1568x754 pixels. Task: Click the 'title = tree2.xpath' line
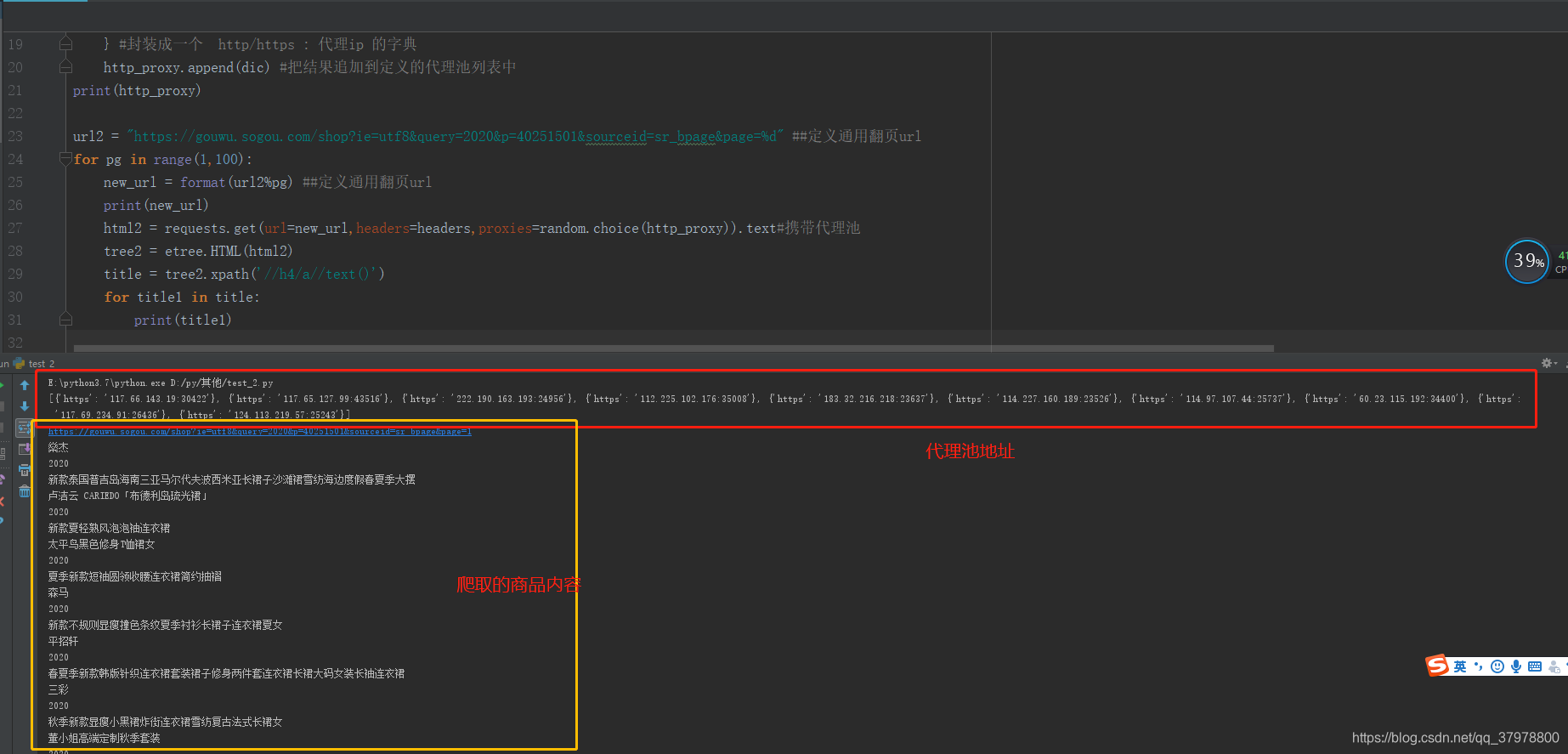coord(244,274)
